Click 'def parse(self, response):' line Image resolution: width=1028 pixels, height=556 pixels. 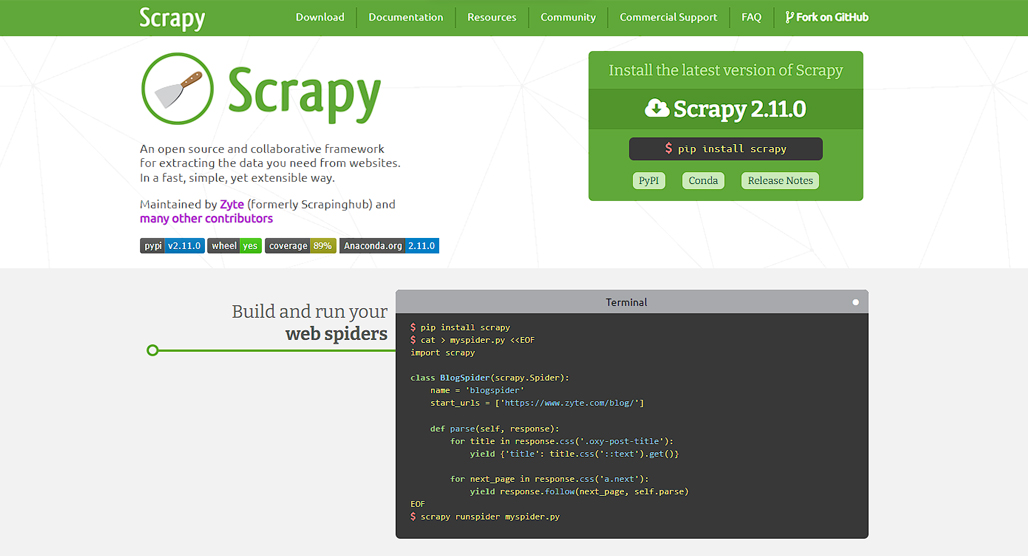click(494, 429)
